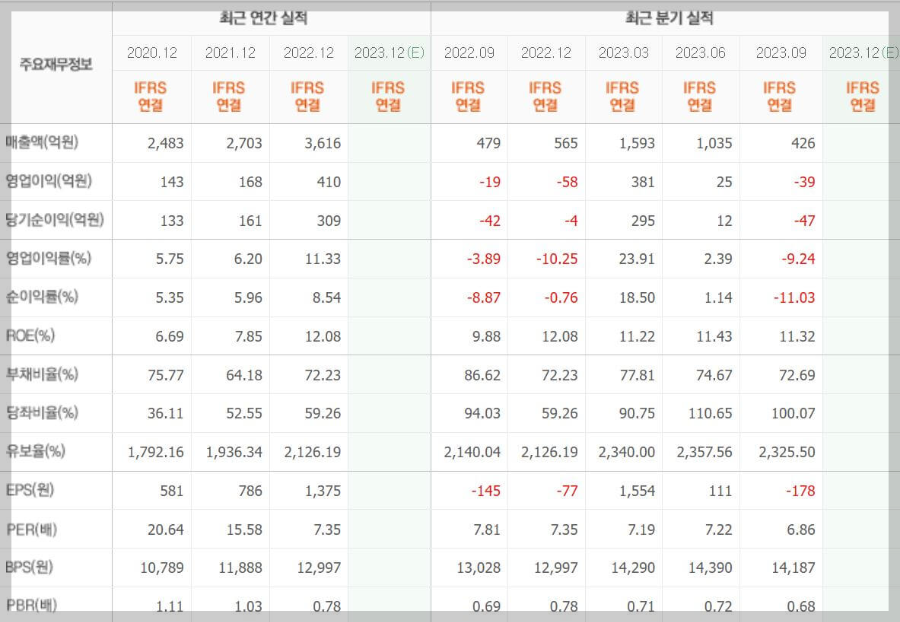Click the 20.64 PER value
Image resolution: width=900 pixels, height=622 pixels.
165,529
